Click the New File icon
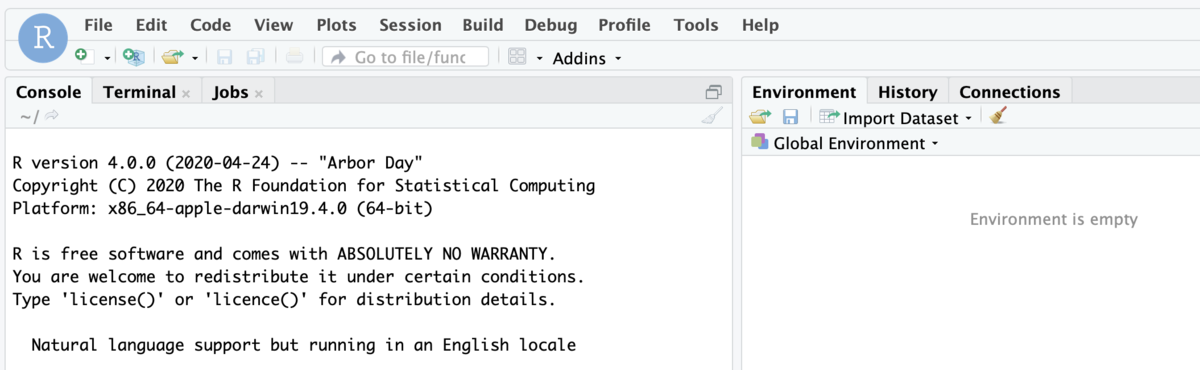Image resolution: width=1200 pixels, height=370 pixels. tap(82, 57)
